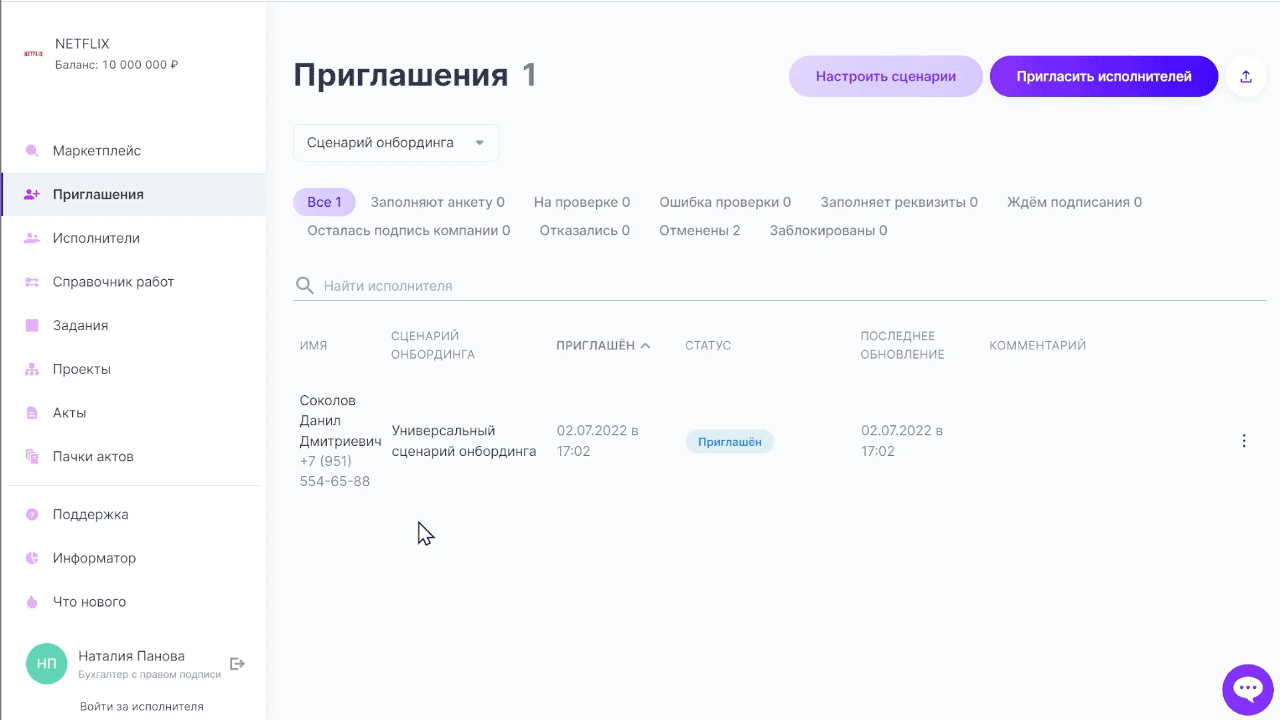Click the Исполнители people icon

(x=32, y=238)
